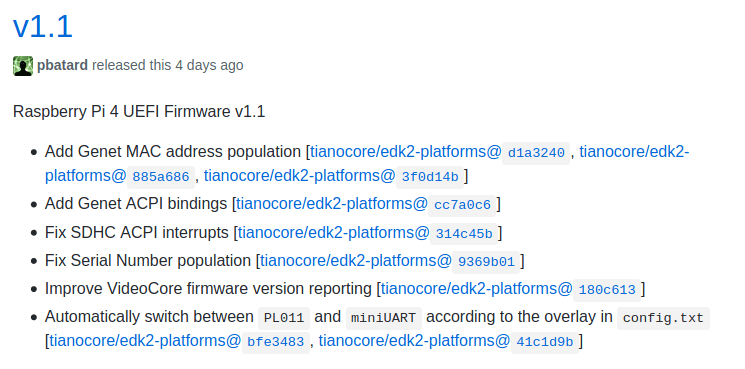Click 'Add Genet MAC address population' text
This screenshot has height=369, width=745.
pyautogui.click(x=173, y=152)
